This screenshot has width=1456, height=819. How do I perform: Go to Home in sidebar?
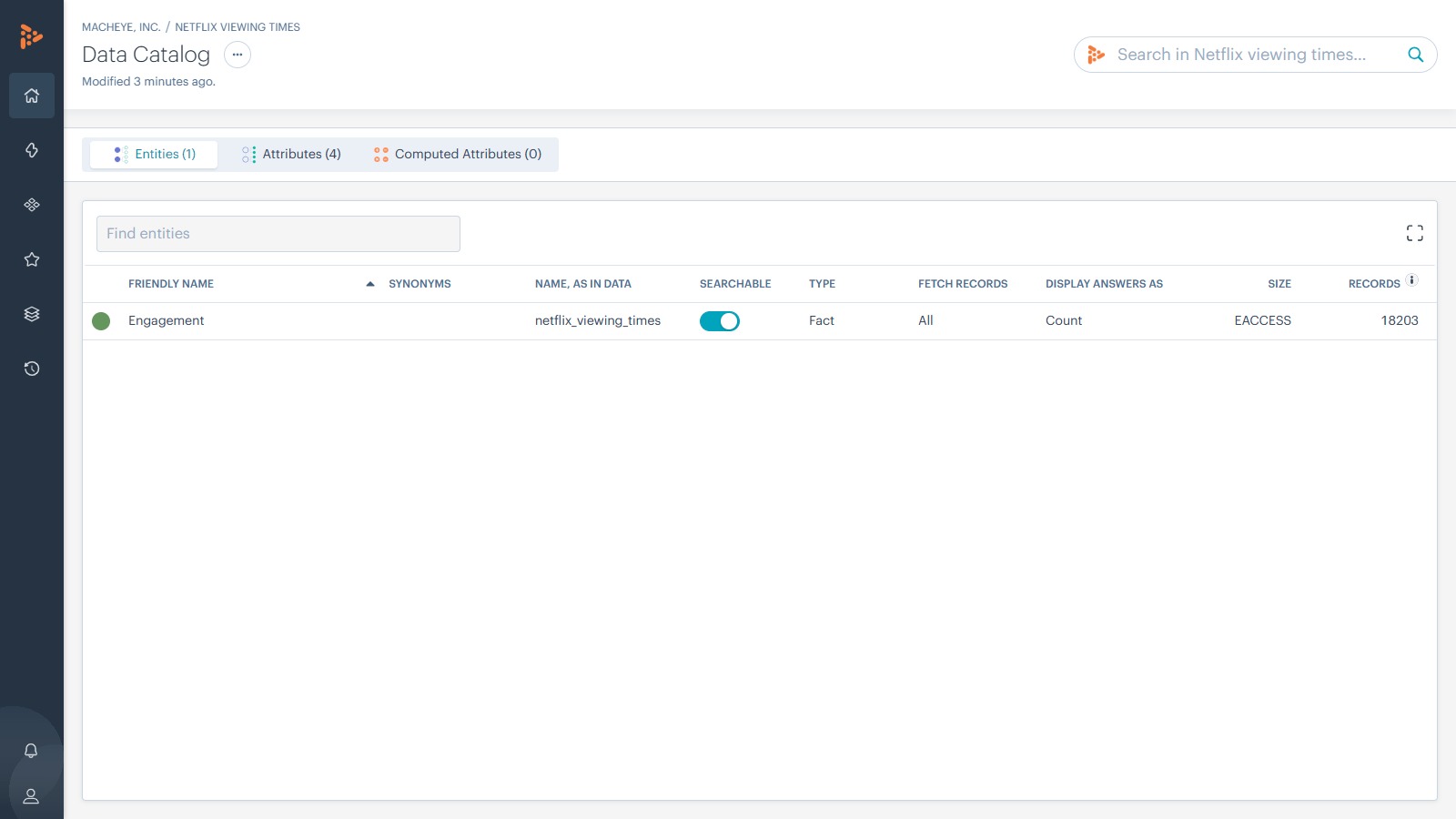click(32, 96)
